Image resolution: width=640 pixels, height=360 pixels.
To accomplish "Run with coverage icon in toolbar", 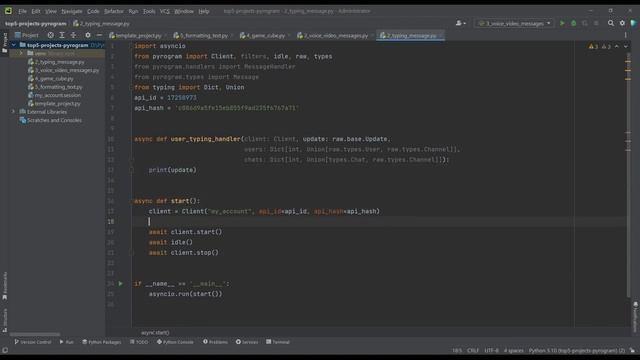I will pos(585,23).
